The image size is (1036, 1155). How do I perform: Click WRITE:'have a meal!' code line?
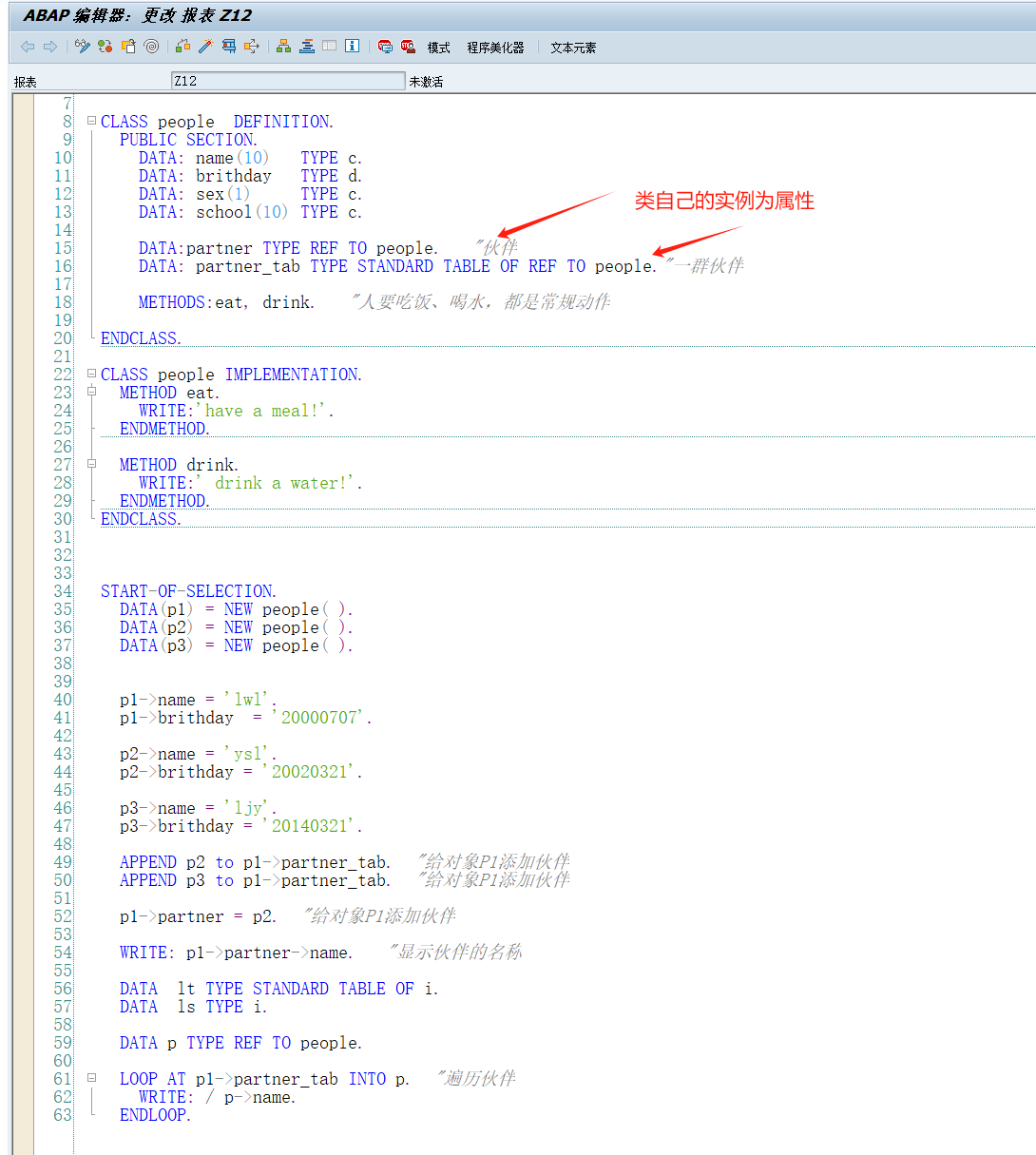[237, 411]
